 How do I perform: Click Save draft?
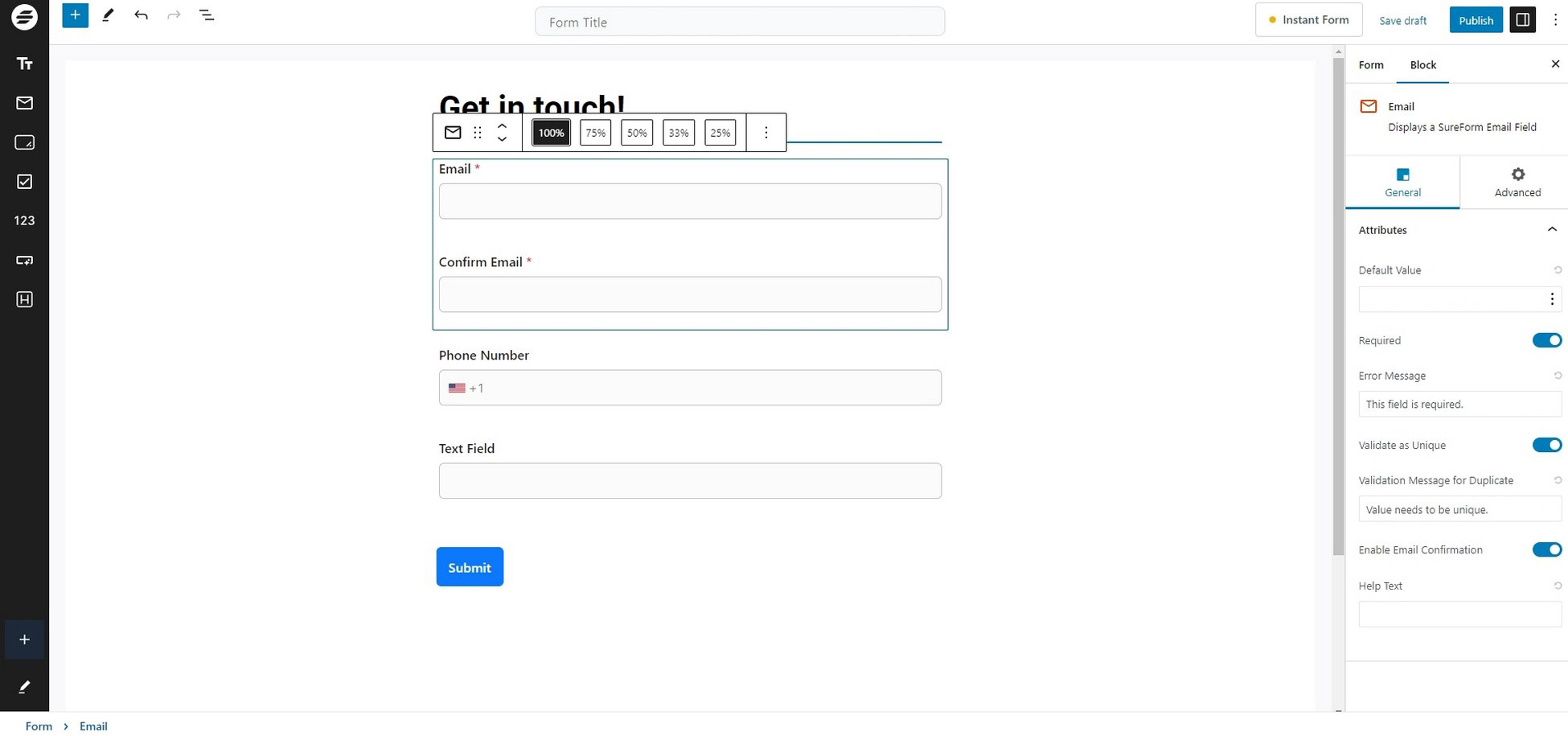click(1402, 21)
